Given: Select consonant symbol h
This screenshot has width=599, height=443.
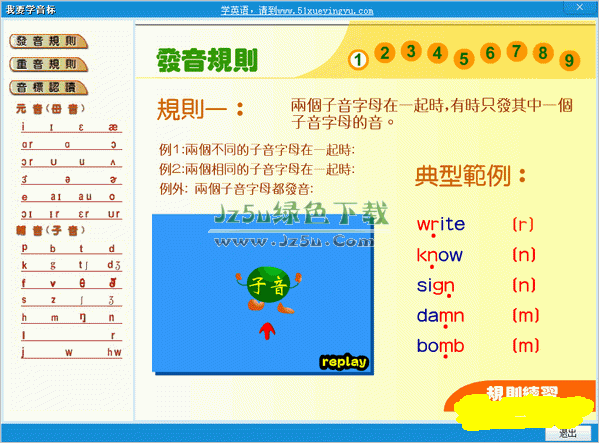Looking at the screenshot, I should (24, 317).
